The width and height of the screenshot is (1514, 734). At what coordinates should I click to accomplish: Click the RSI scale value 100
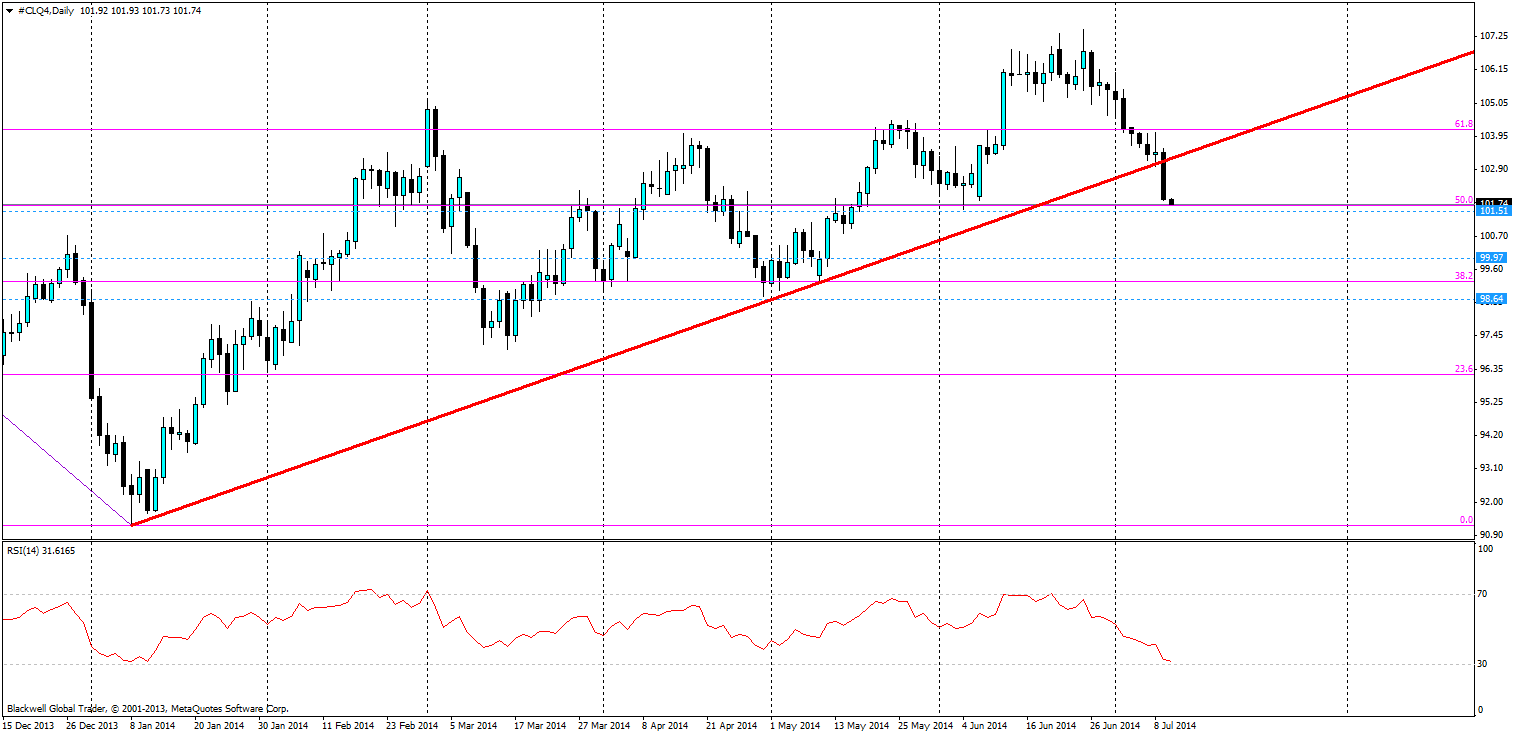1487,549
